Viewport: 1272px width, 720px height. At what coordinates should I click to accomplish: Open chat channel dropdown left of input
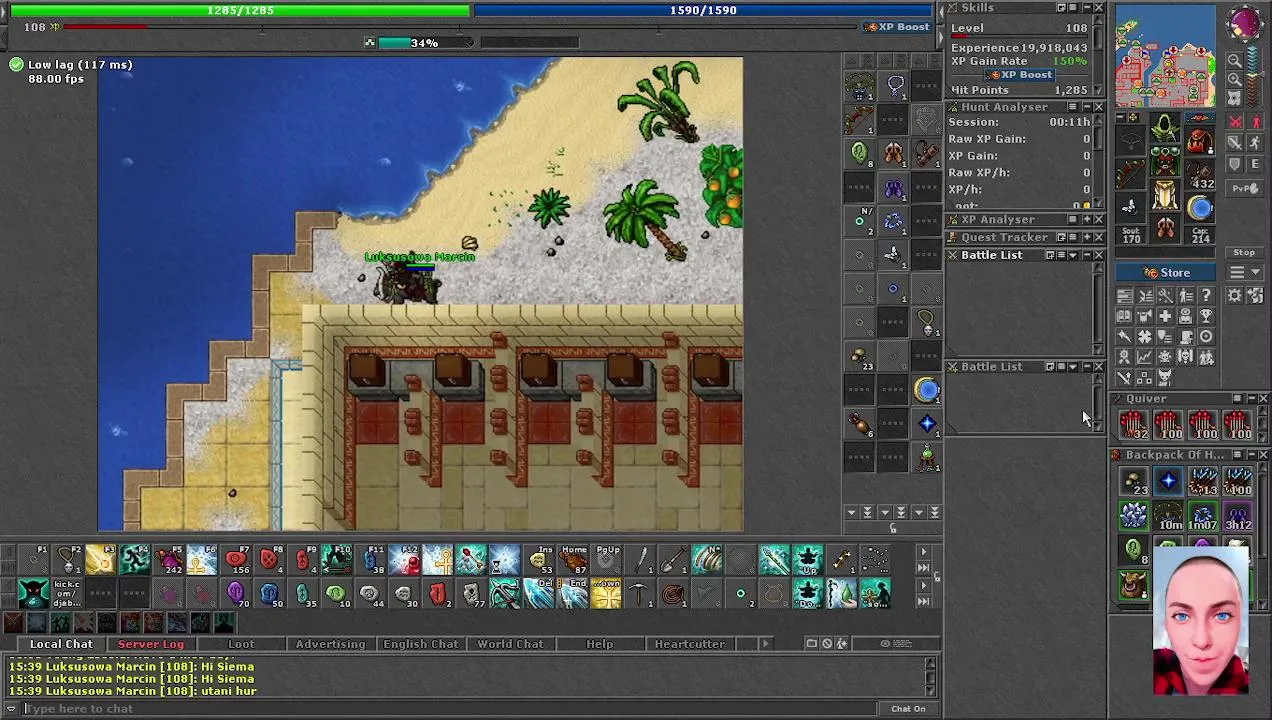[11, 709]
